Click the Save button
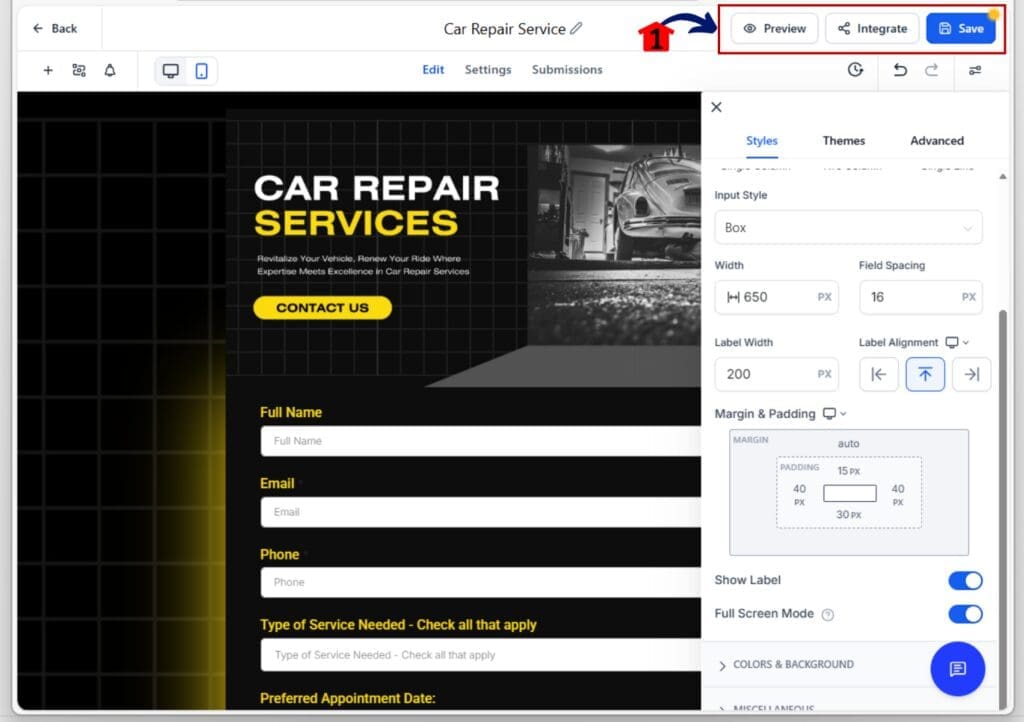The height and width of the screenshot is (722, 1024). point(960,29)
